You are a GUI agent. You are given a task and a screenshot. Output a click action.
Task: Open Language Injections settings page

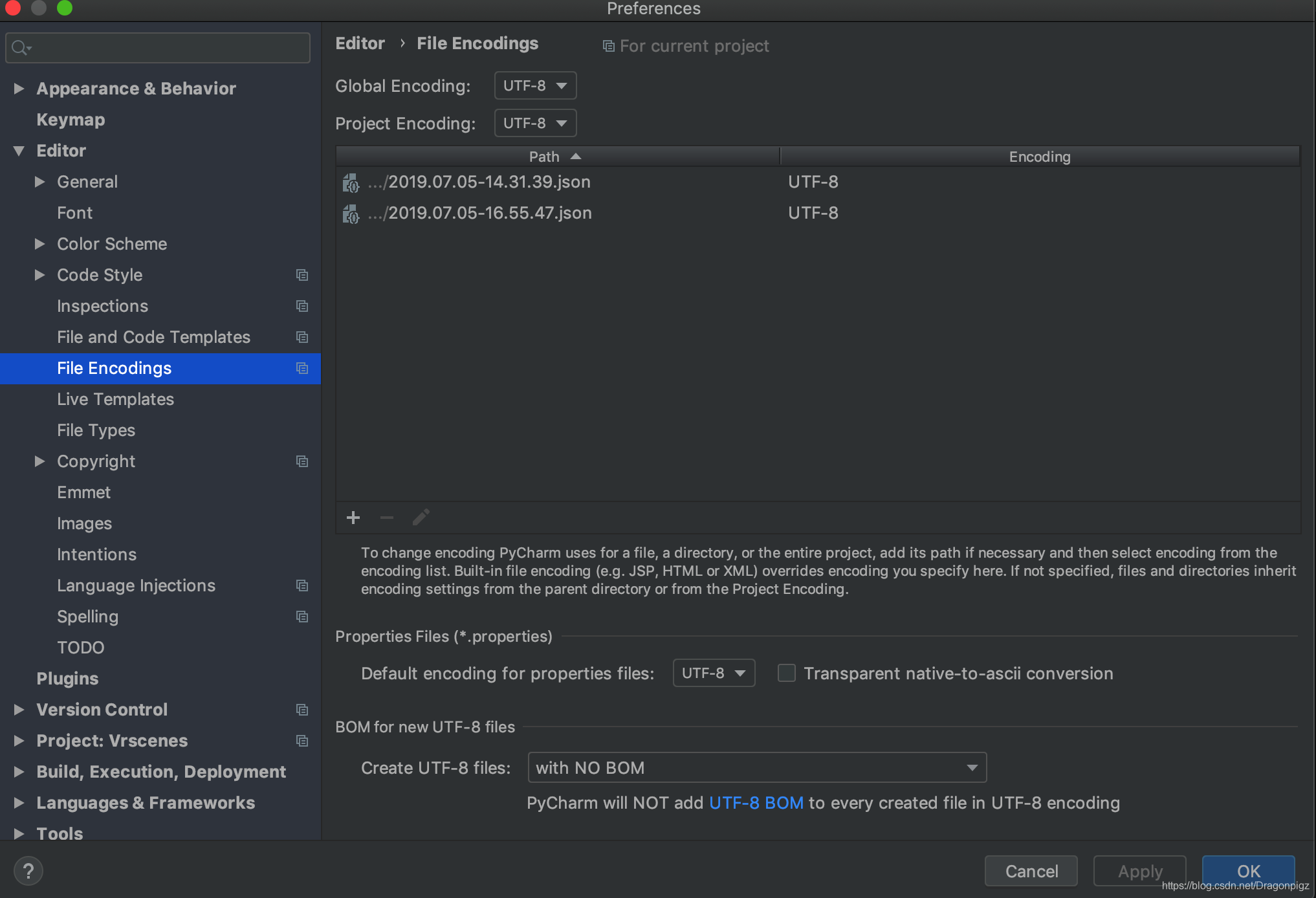[136, 586]
